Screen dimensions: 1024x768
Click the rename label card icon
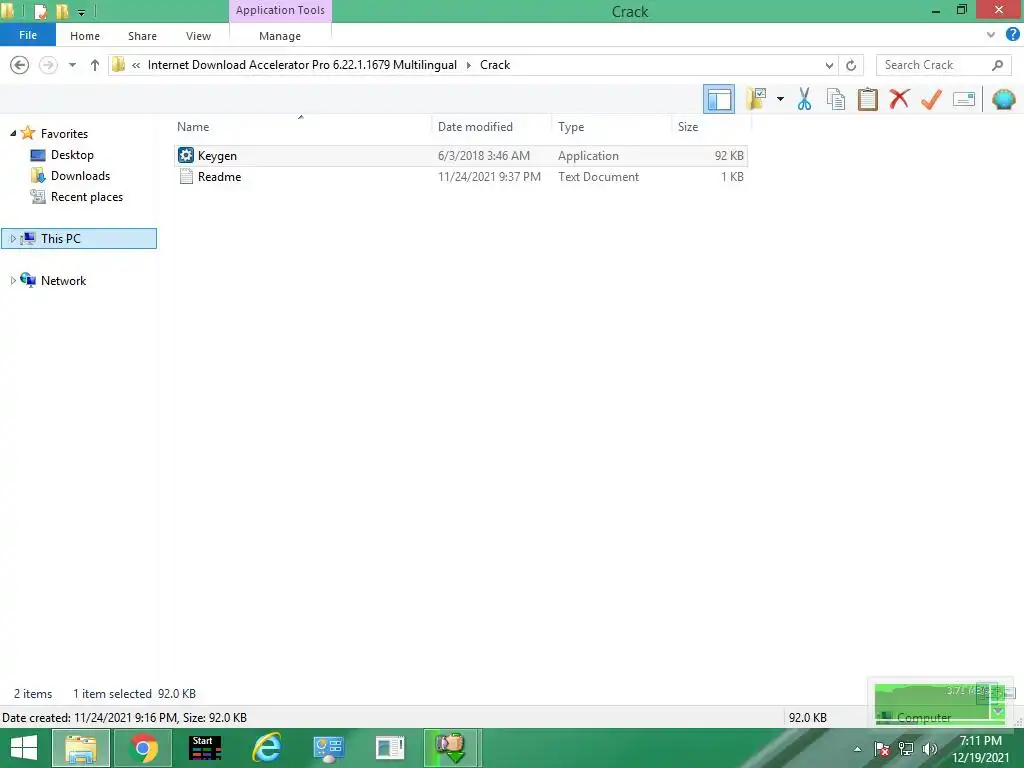click(963, 99)
